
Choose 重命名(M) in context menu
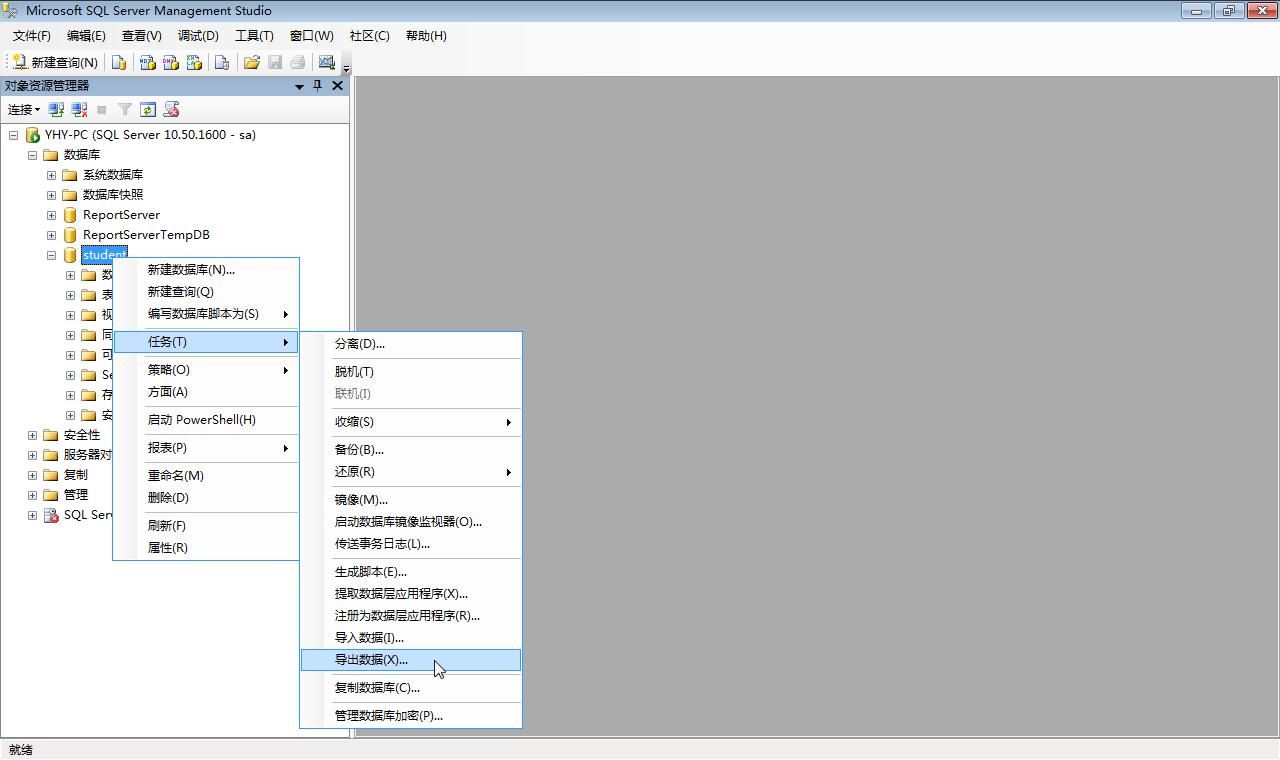(206, 476)
